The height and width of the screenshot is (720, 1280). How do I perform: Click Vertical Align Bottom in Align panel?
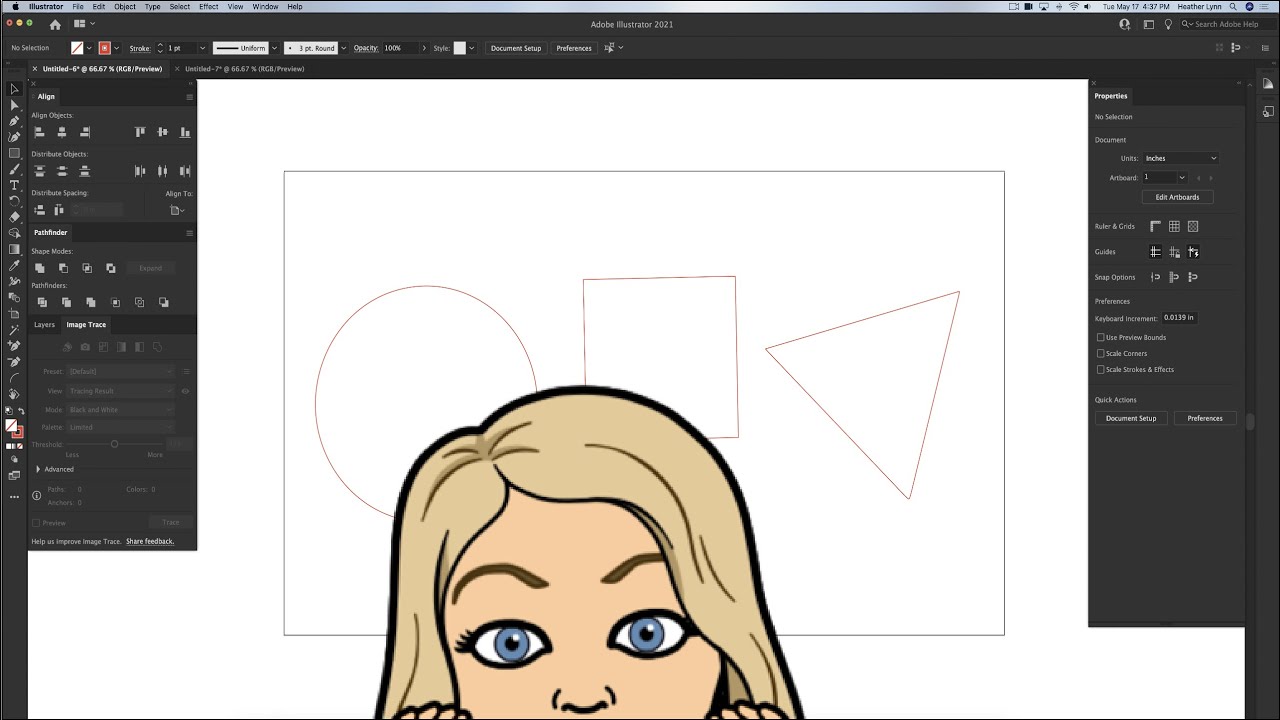(x=185, y=132)
